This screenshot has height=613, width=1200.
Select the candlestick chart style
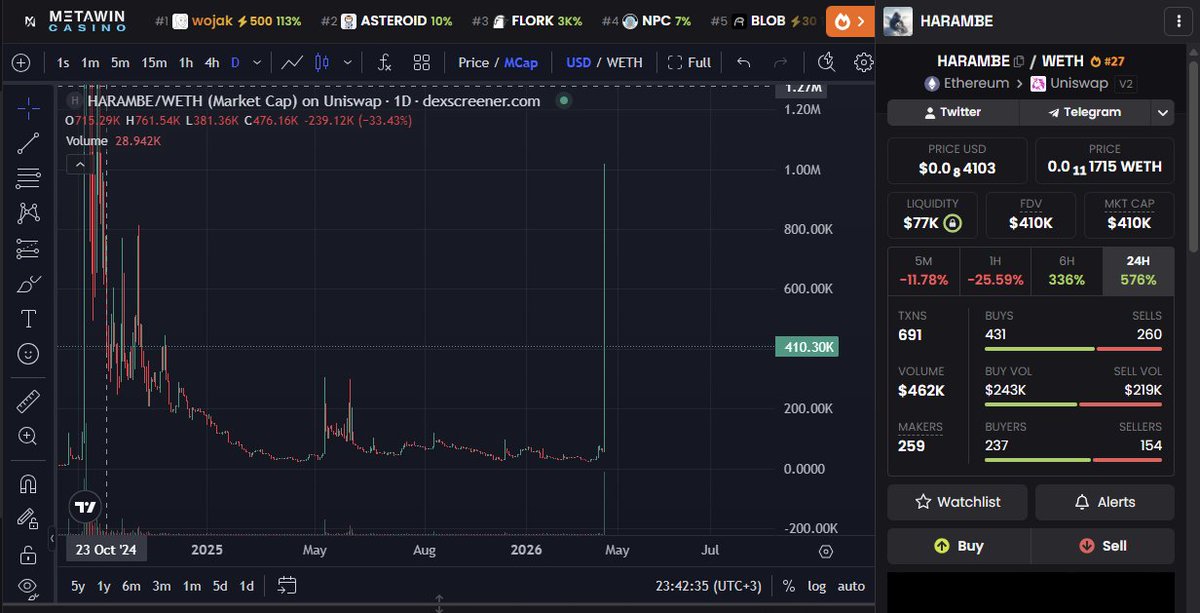(x=322, y=63)
